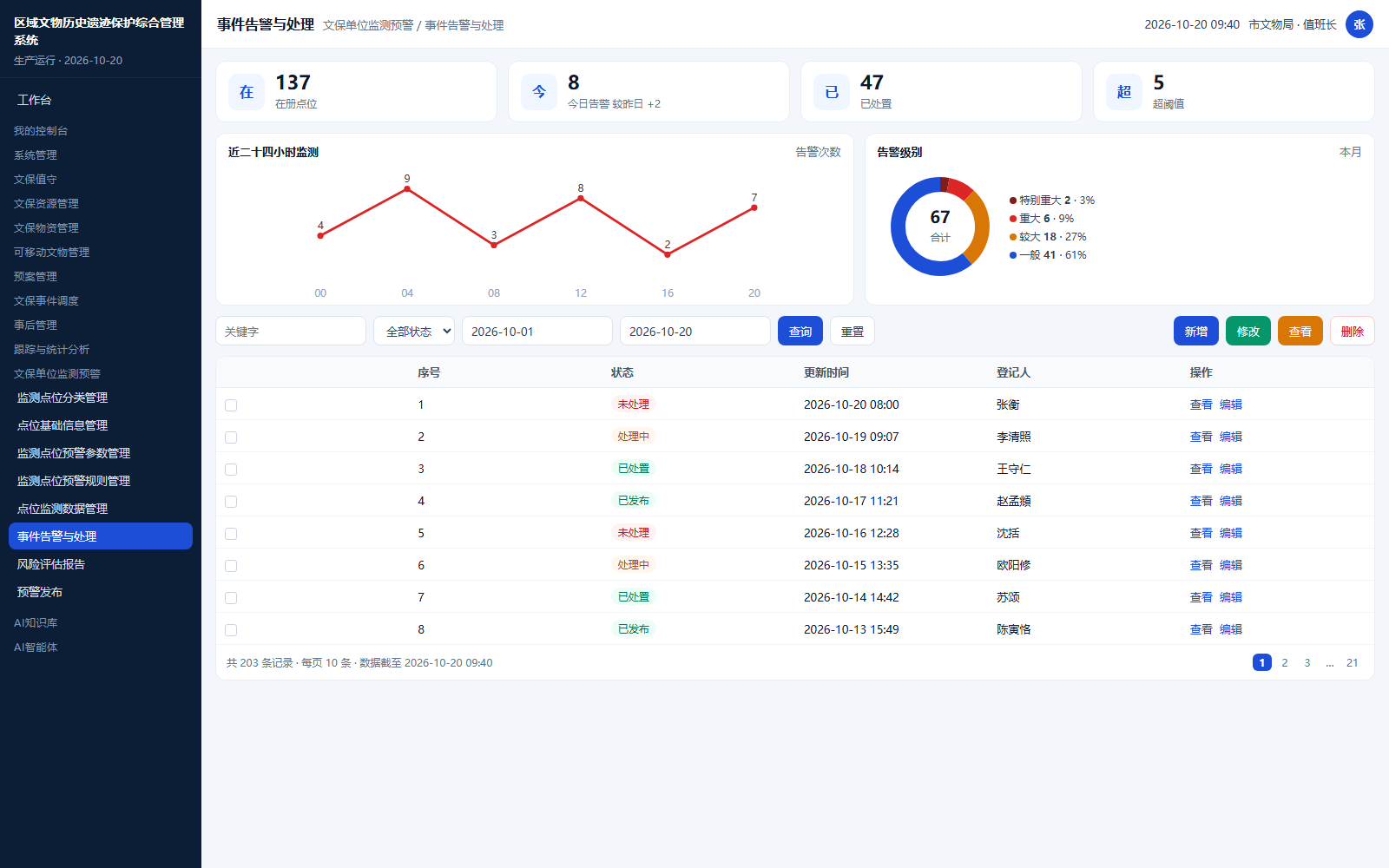The height and width of the screenshot is (868, 1389).
Task: Open the user avatar 张
Action: 1359,24
